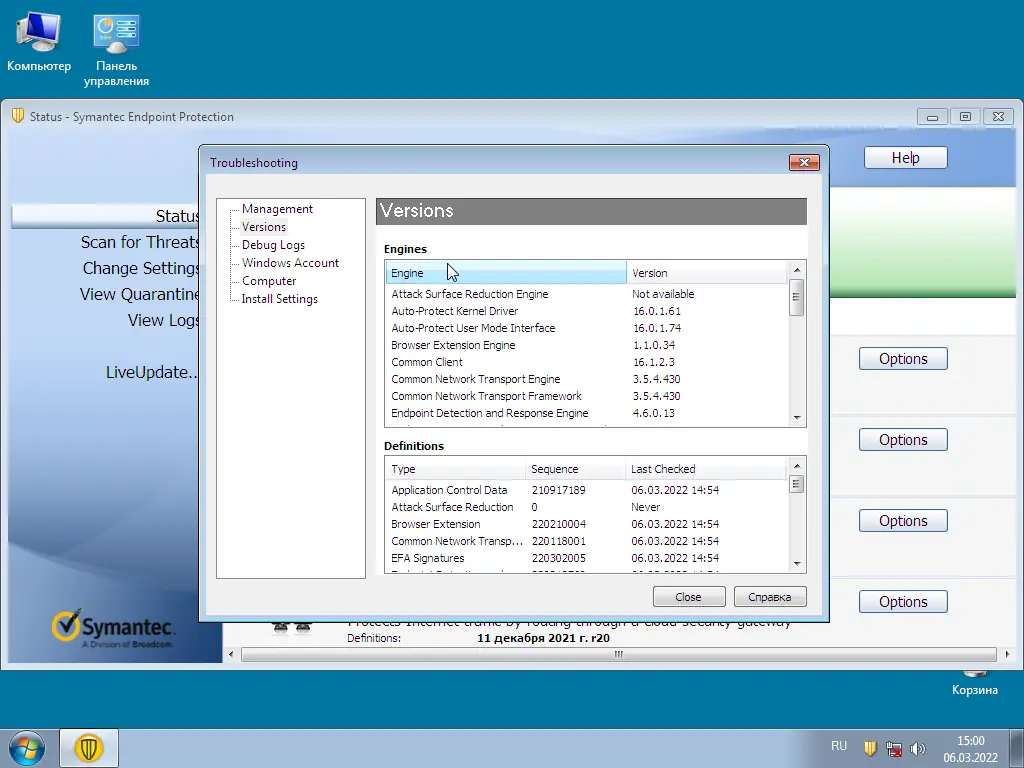Open Компьютер from the desktop
Image resolution: width=1024 pixels, height=768 pixels.
click(x=38, y=32)
